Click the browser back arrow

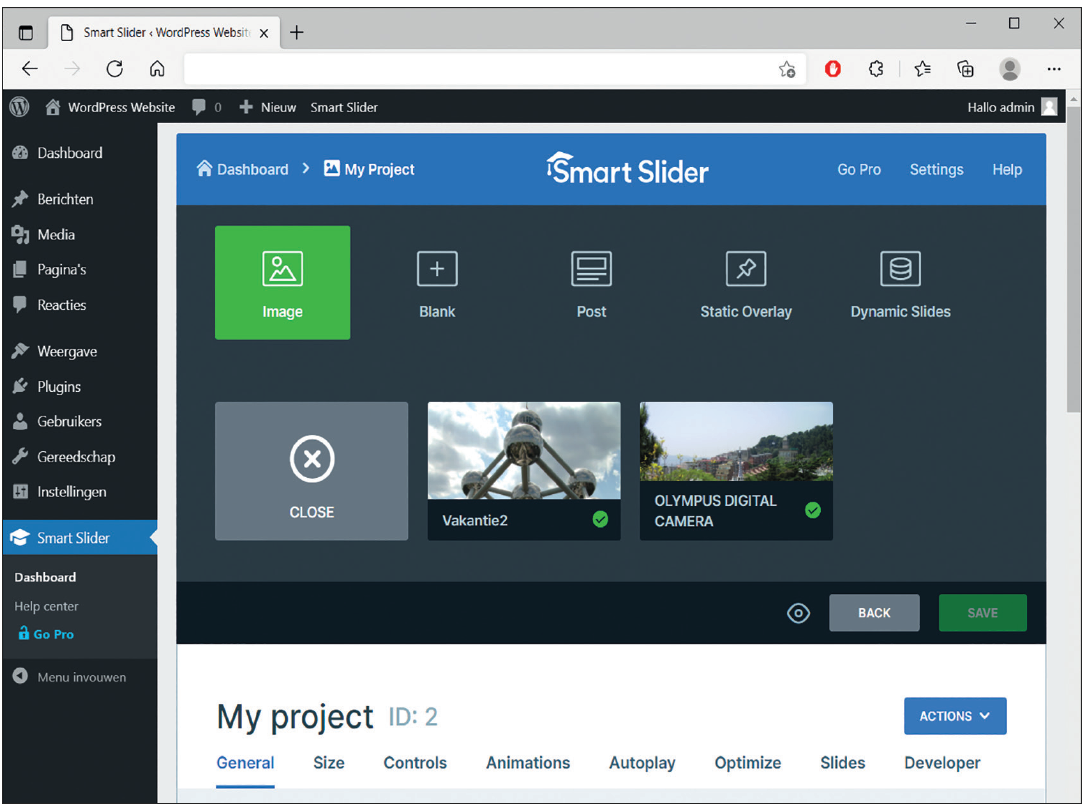point(30,69)
